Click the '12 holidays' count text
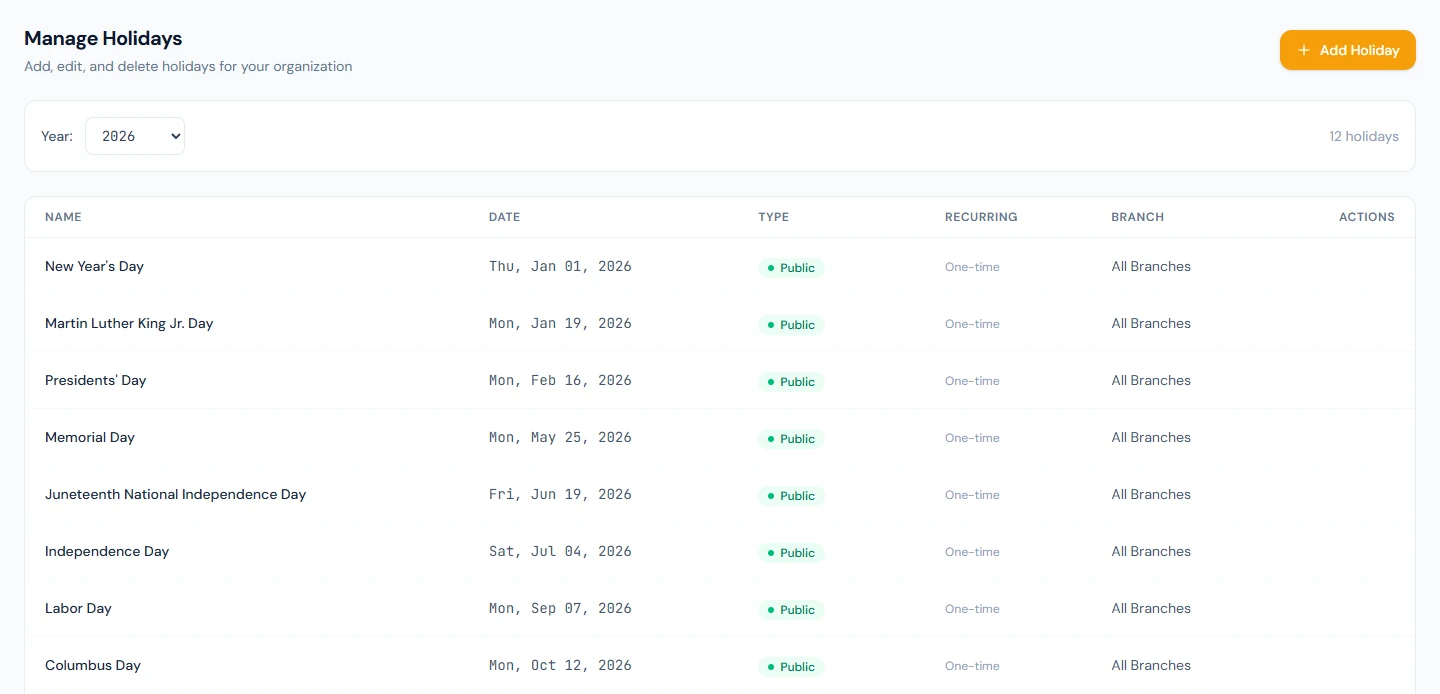The width and height of the screenshot is (1440, 694). [1364, 136]
